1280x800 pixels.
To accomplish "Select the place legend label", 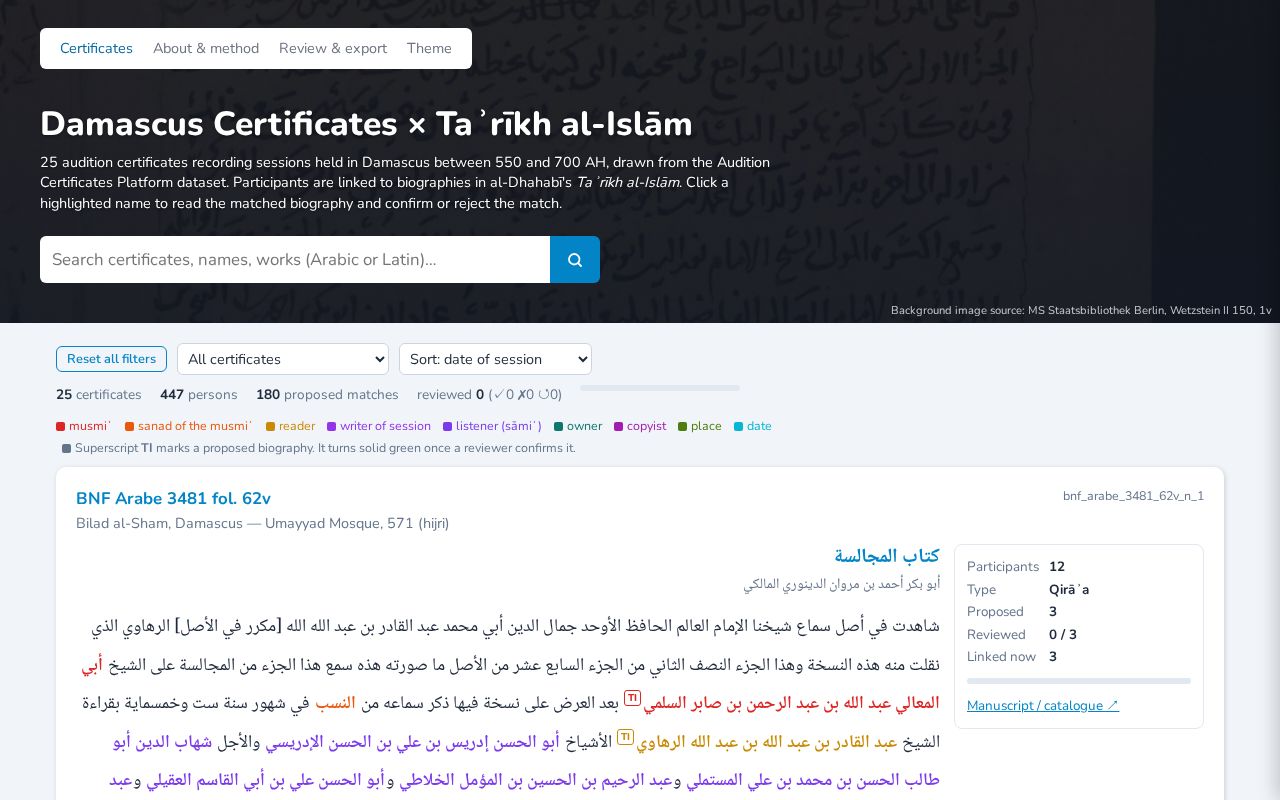I will pyautogui.click(x=706, y=426).
